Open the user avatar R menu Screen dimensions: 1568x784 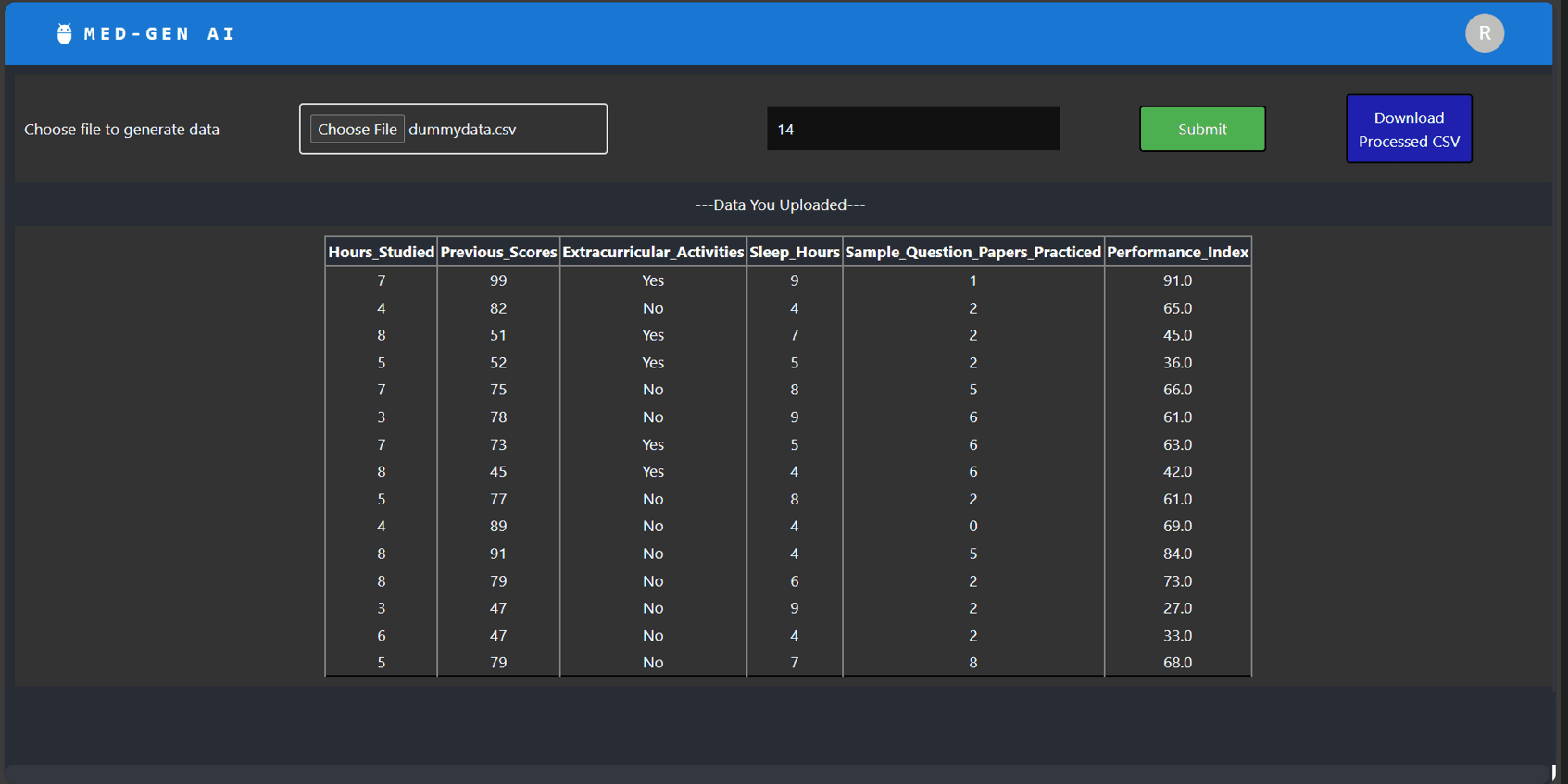[1484, 33]
